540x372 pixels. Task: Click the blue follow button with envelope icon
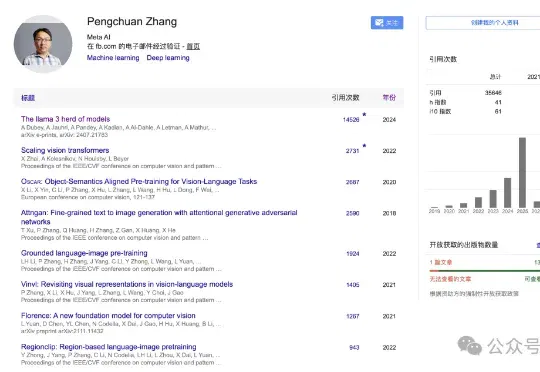[x=387, y=23]
